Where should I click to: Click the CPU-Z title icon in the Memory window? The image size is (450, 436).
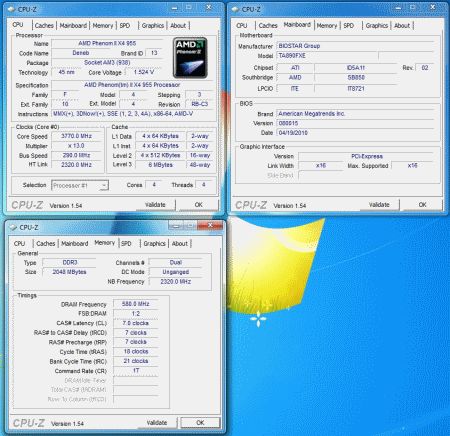[13, 227]
